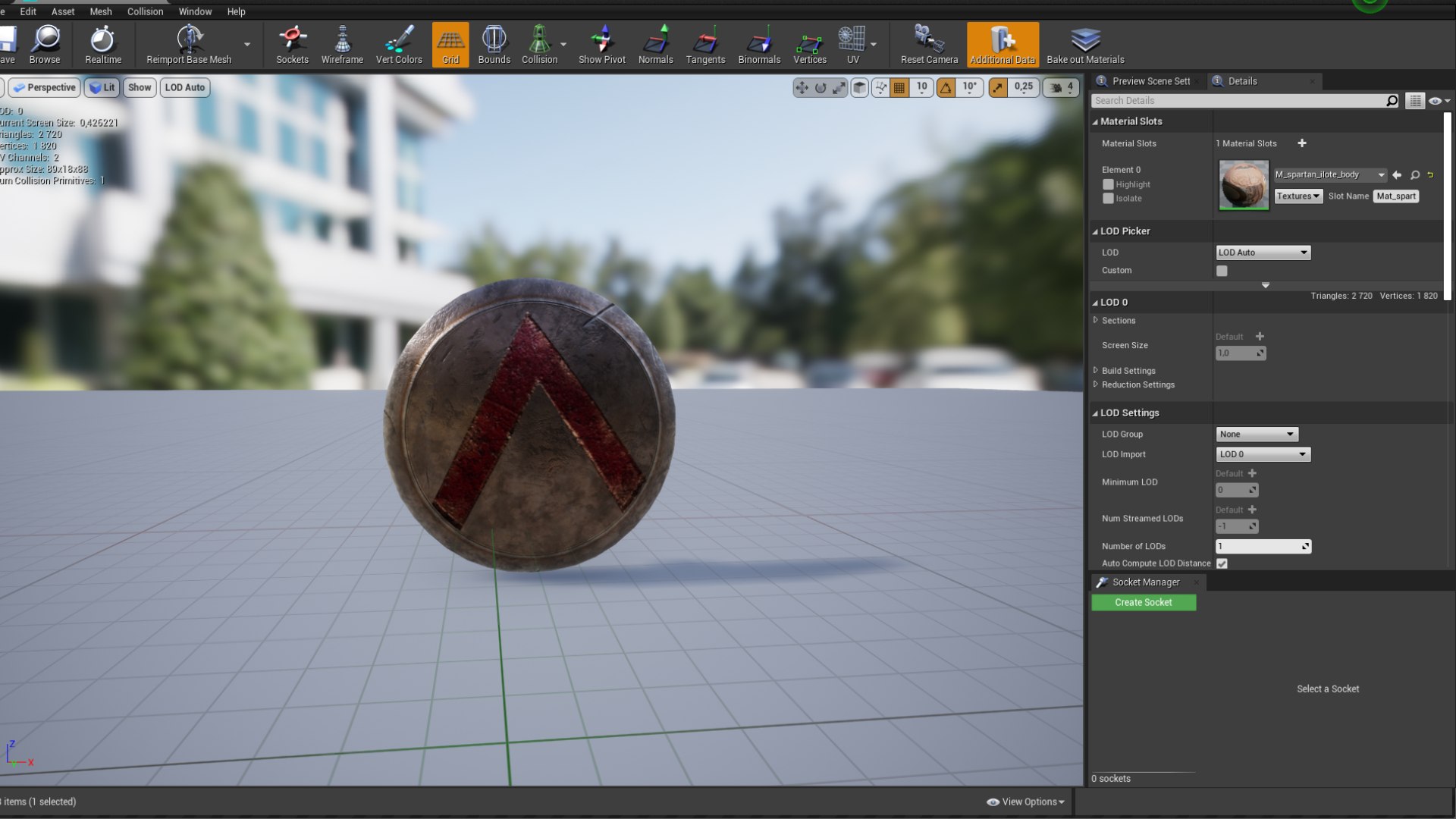The height and width of the screenshot is (819, 1456).
Task: Open Bake out Materials tool
Action: [x=1085, y=44]
